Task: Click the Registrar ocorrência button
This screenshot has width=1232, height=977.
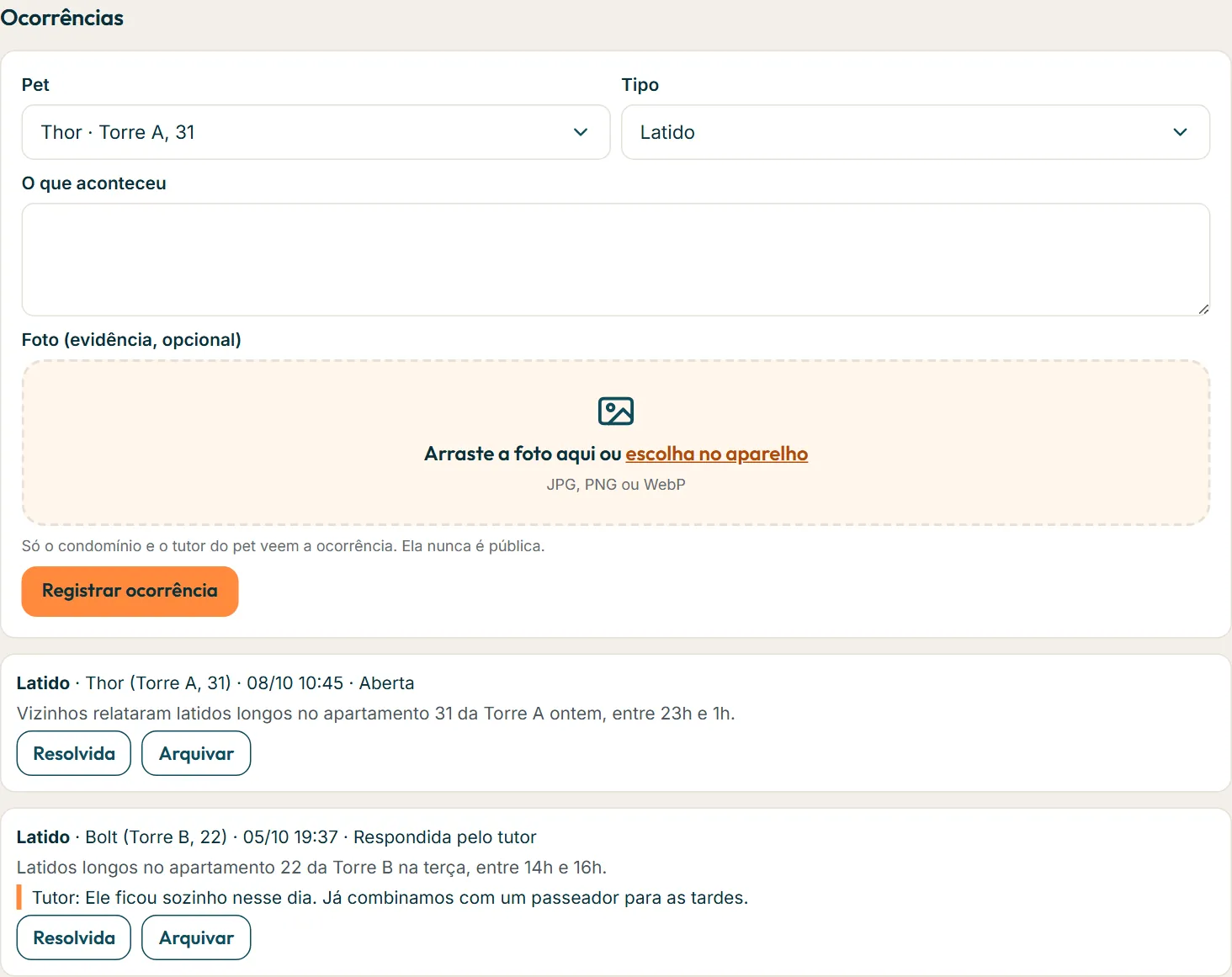Action: coord(130,592)
